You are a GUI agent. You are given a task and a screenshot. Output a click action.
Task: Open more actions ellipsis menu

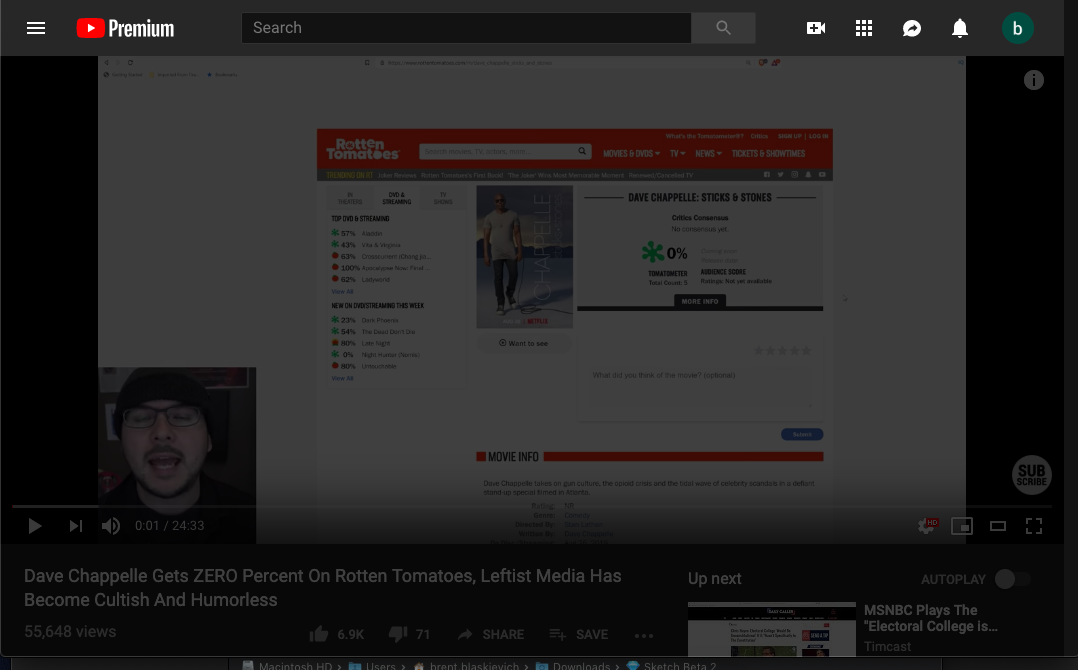644,636
